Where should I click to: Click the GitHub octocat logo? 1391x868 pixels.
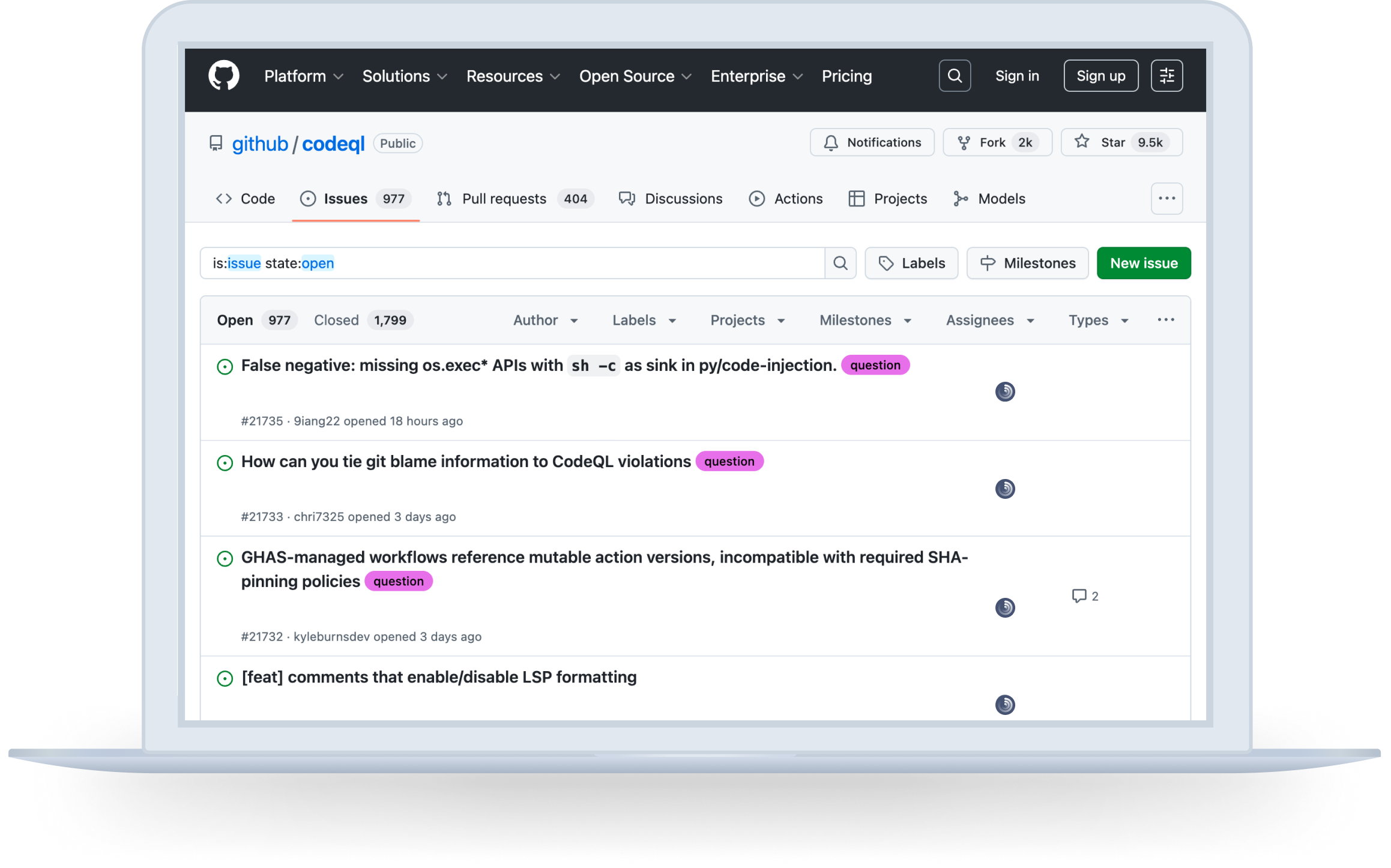223,76
